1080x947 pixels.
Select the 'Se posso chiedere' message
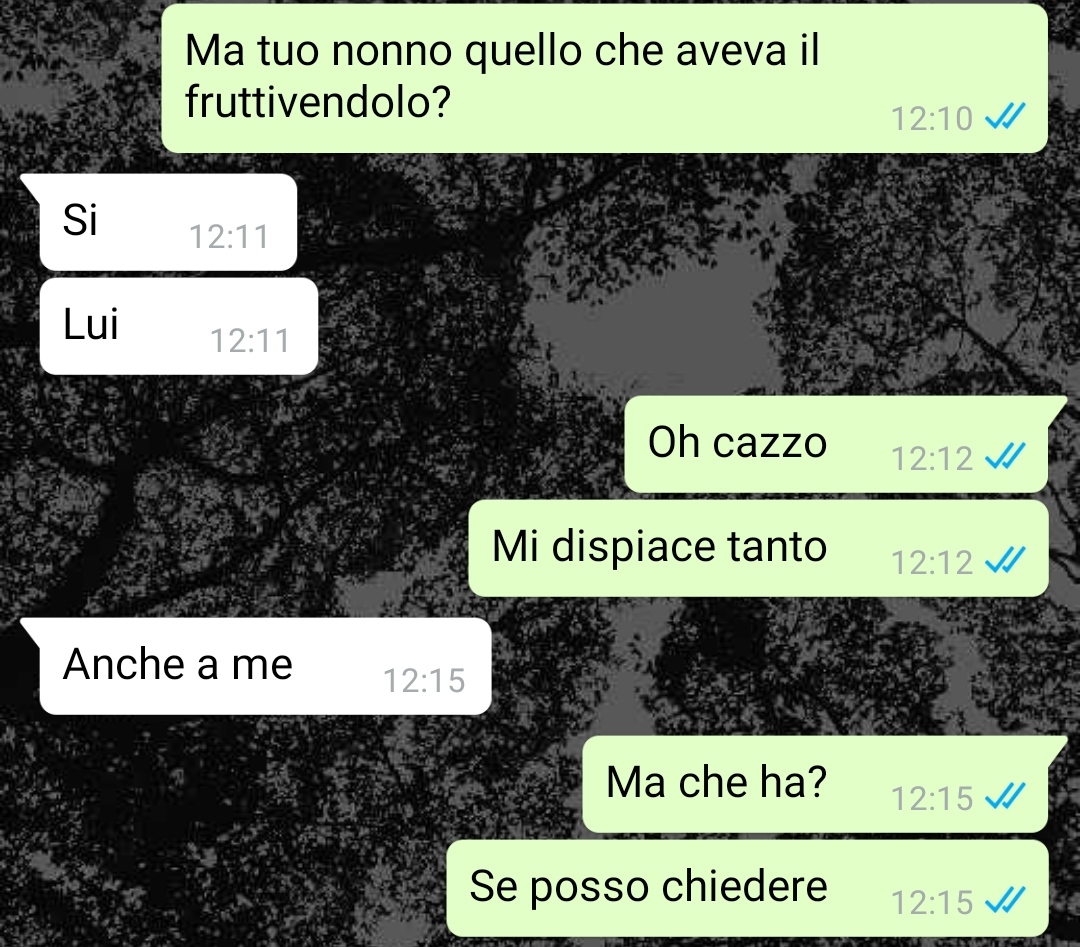click(x=747, y=888)
